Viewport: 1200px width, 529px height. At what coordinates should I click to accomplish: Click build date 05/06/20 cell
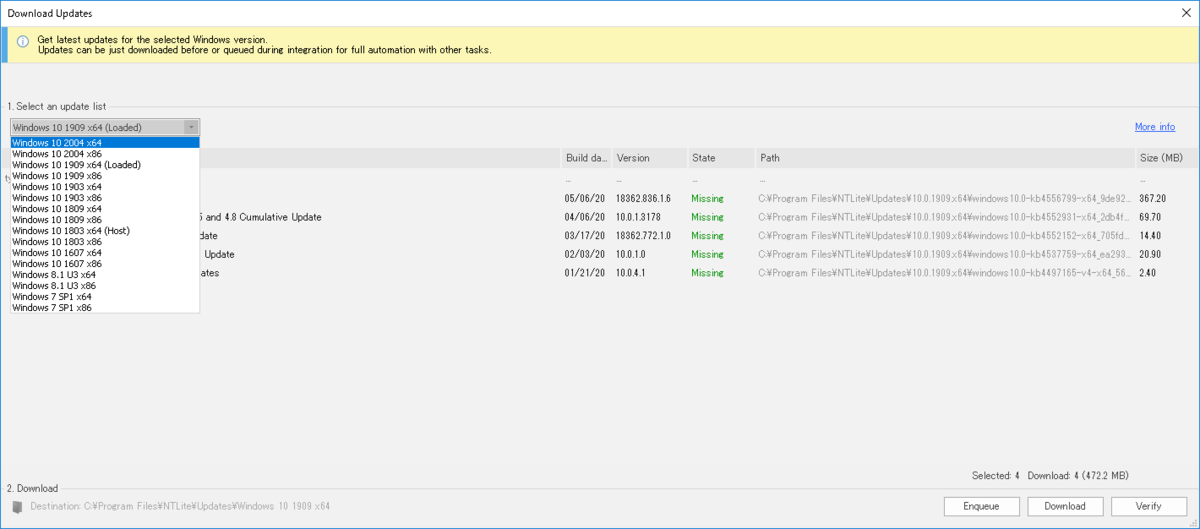[585, 199]
